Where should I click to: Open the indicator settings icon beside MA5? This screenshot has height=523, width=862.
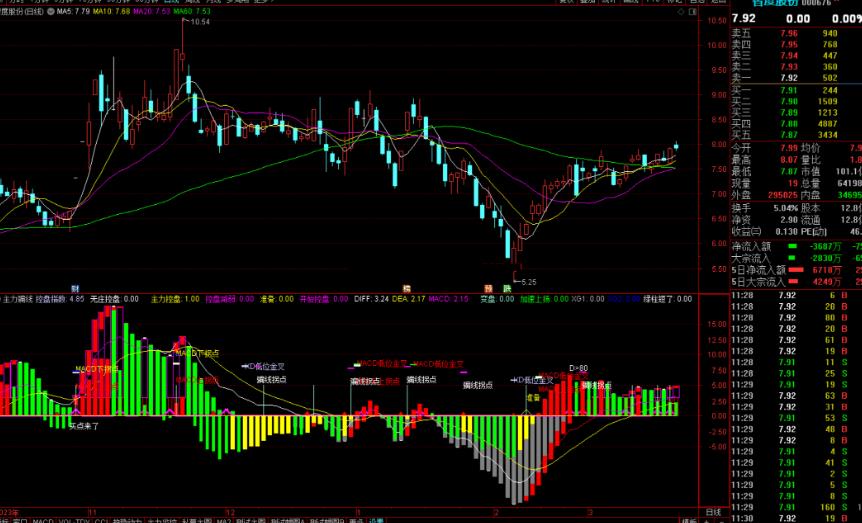[x=51, y=11]
